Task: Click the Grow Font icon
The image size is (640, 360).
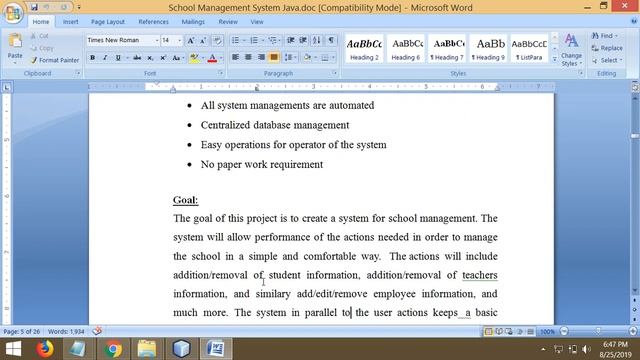Action: coord(191,40)
